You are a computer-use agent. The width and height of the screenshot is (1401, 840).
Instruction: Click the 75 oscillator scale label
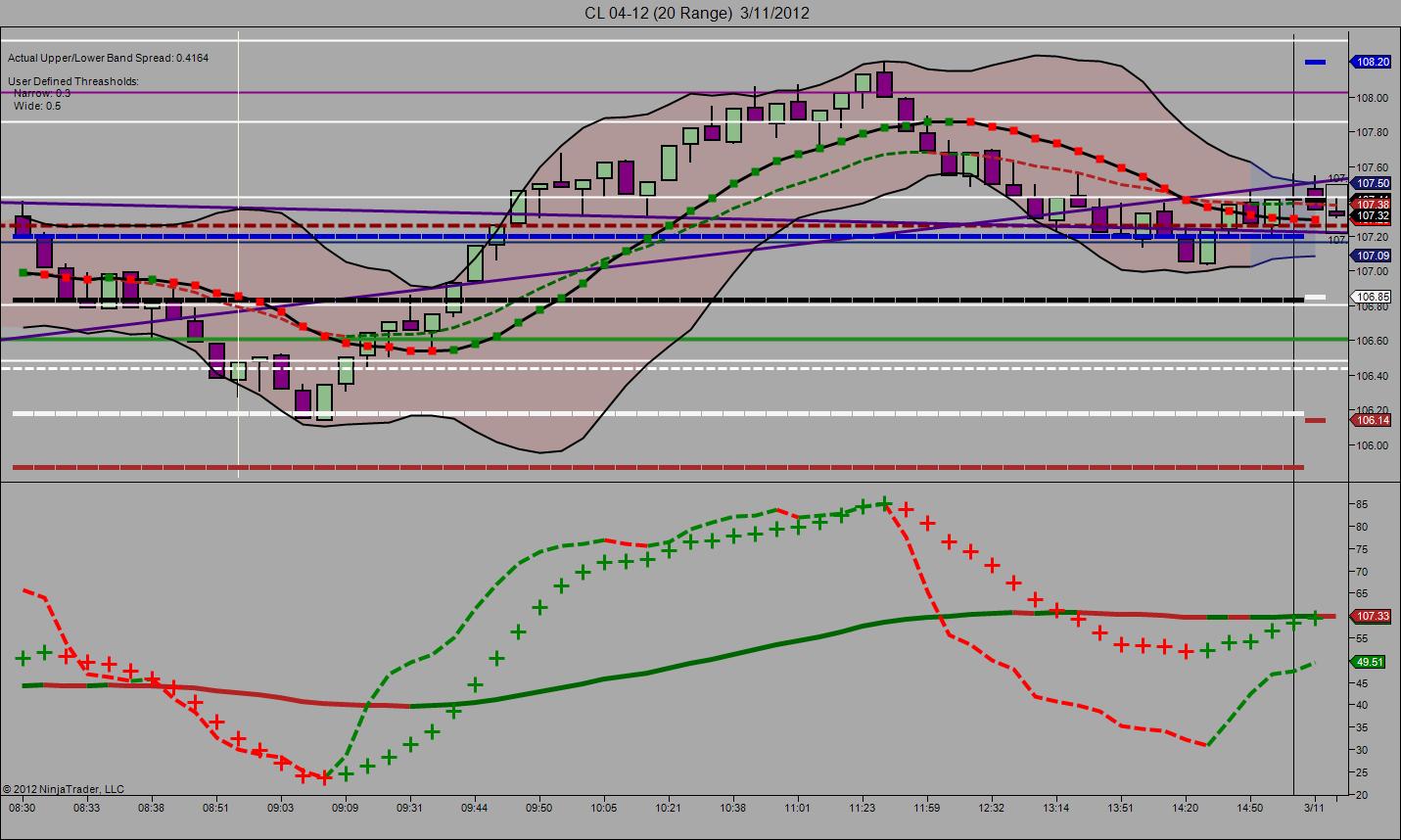point(1362,549)
